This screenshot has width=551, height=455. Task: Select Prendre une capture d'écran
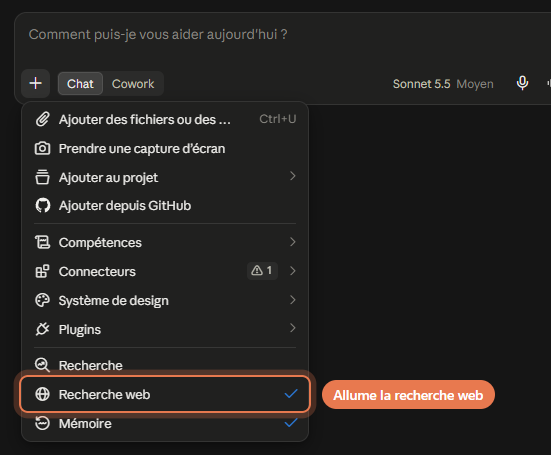(x=165, y=148)
